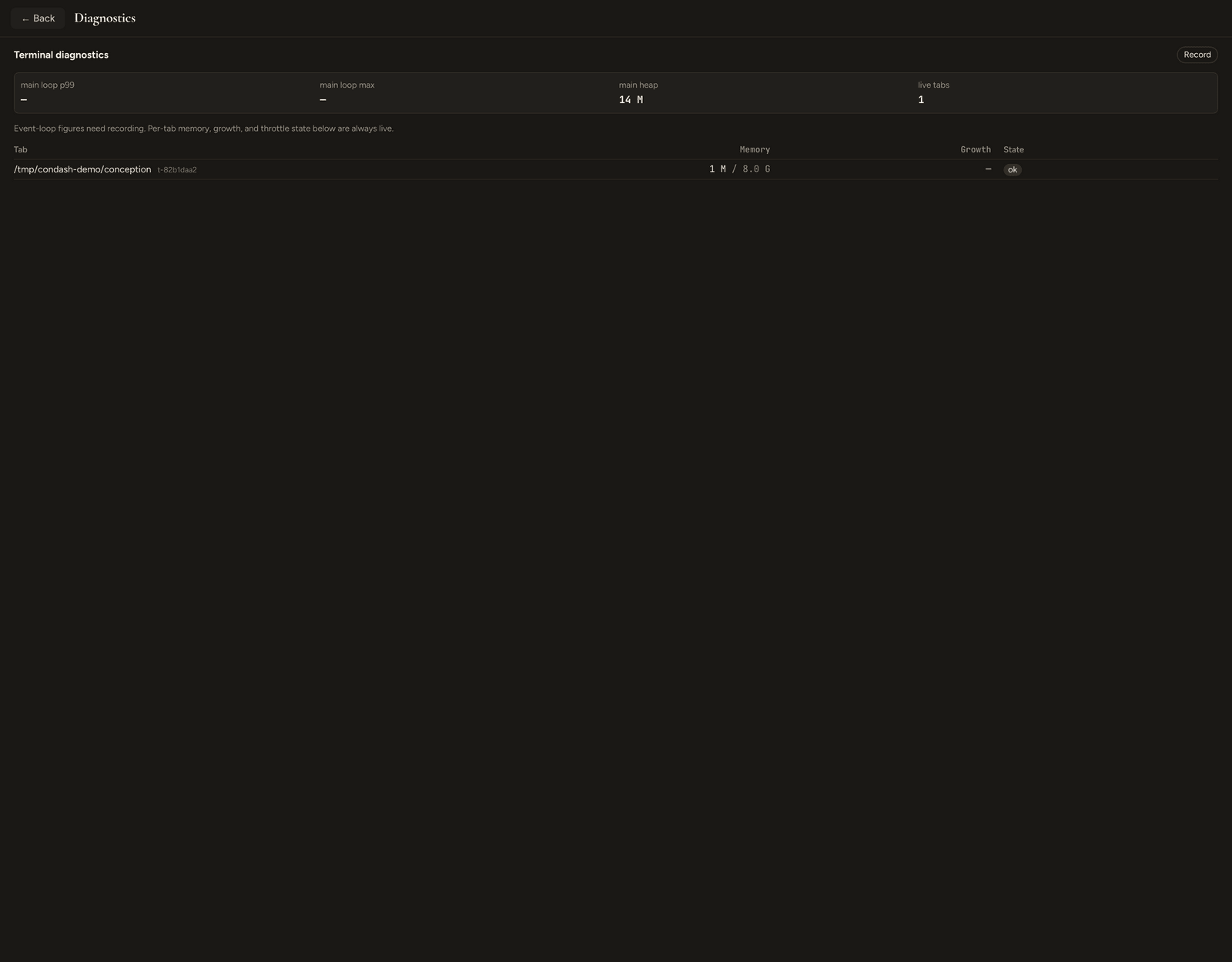Click the main loop max label
The image size is (1232, 962).
[x=347, y=85]
